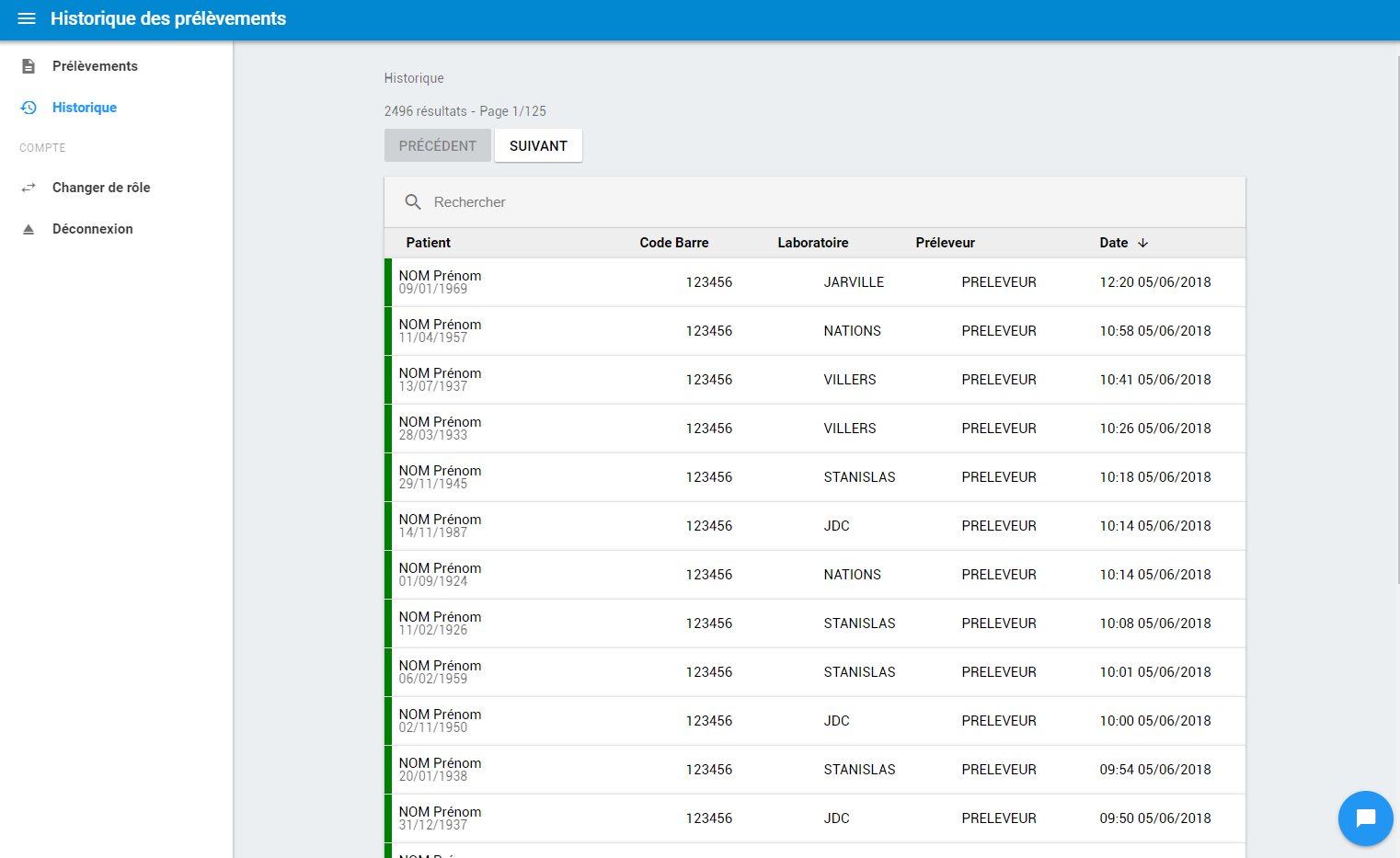Click JARVILLE laboratory cell
The height and width of the screenshot is (858, 1400).
coord(854,282)
